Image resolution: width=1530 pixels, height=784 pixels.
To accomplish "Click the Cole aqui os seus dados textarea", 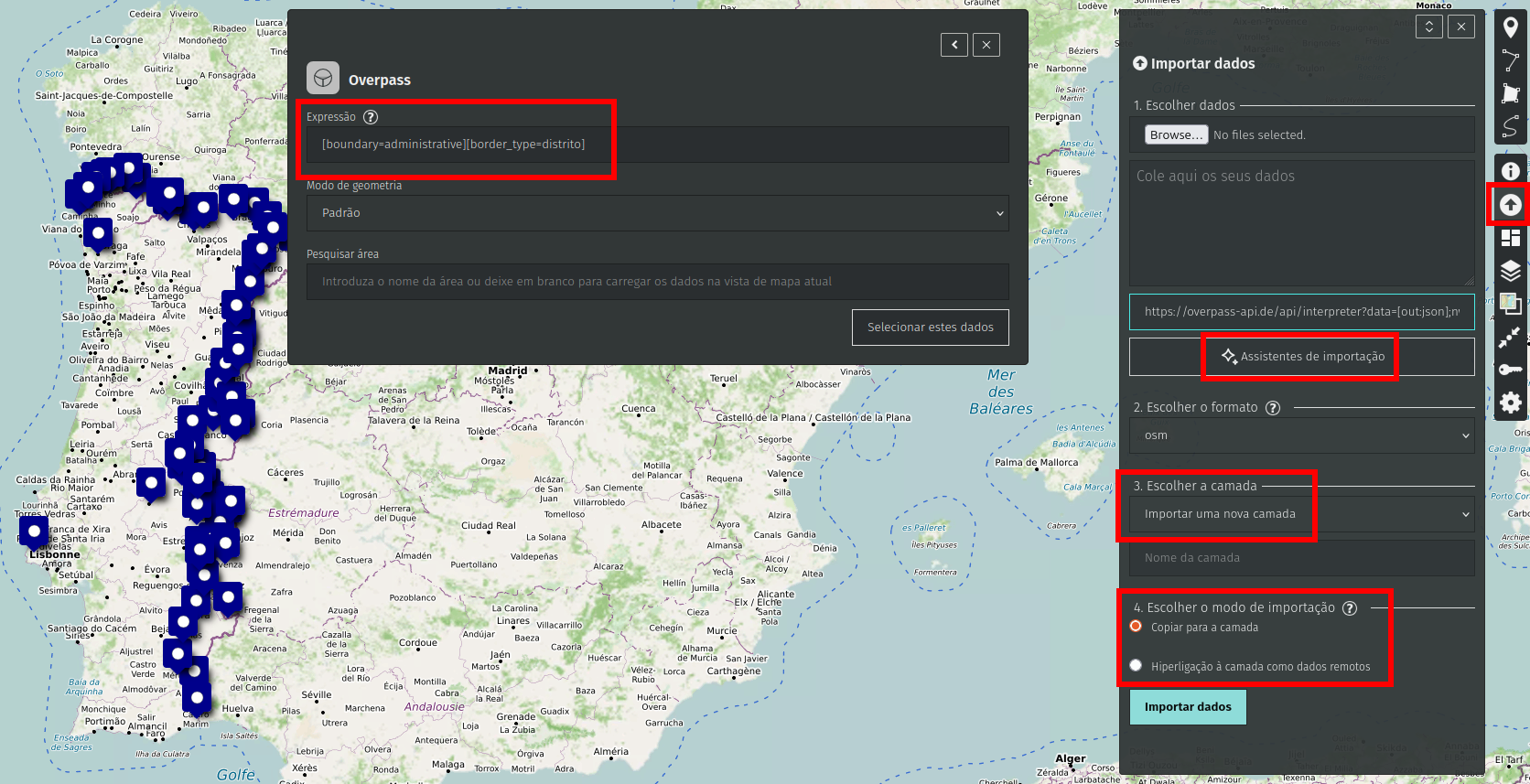I will (1301, 223).
